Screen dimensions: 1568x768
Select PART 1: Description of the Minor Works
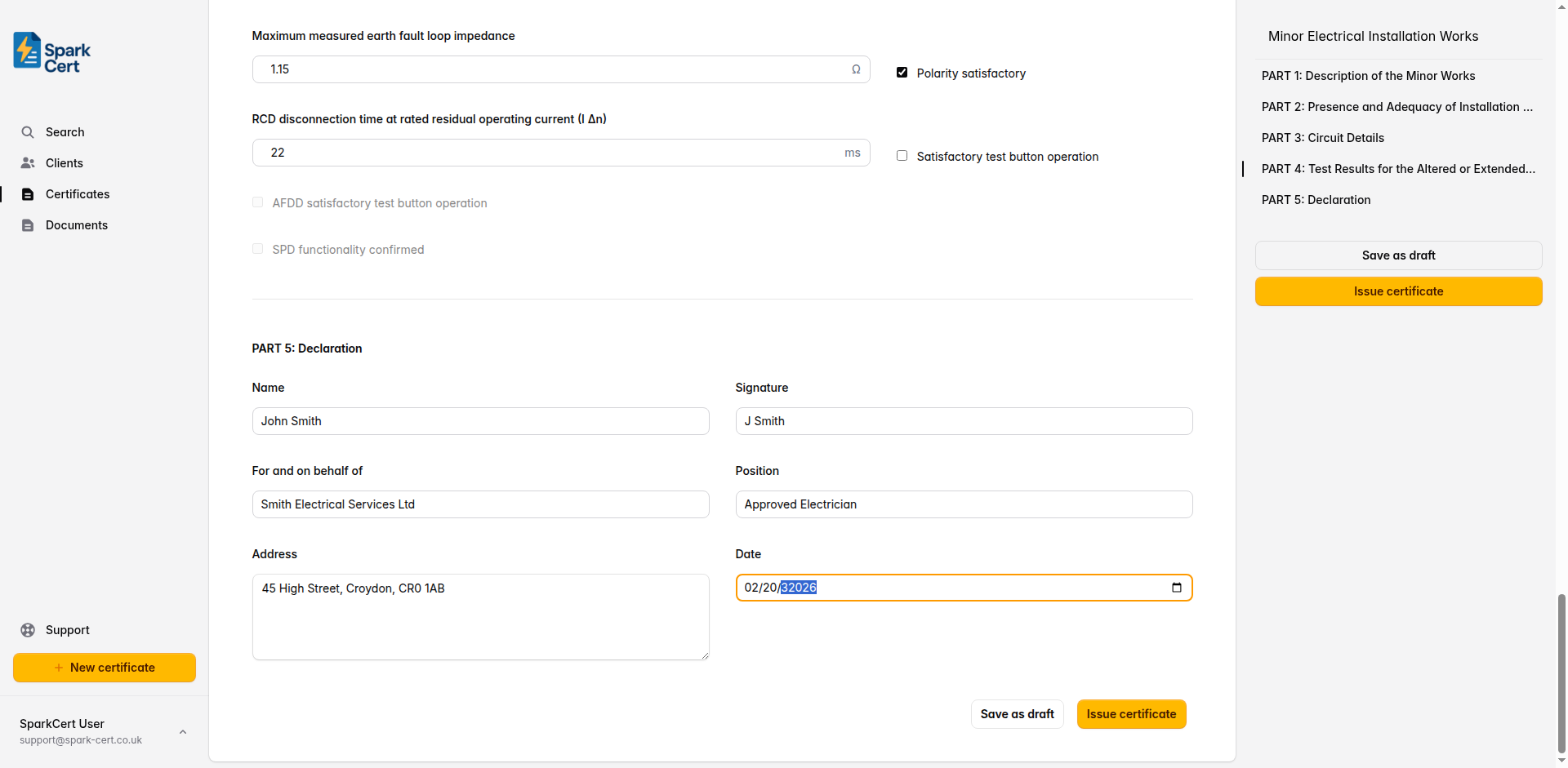pos(1368,76)
